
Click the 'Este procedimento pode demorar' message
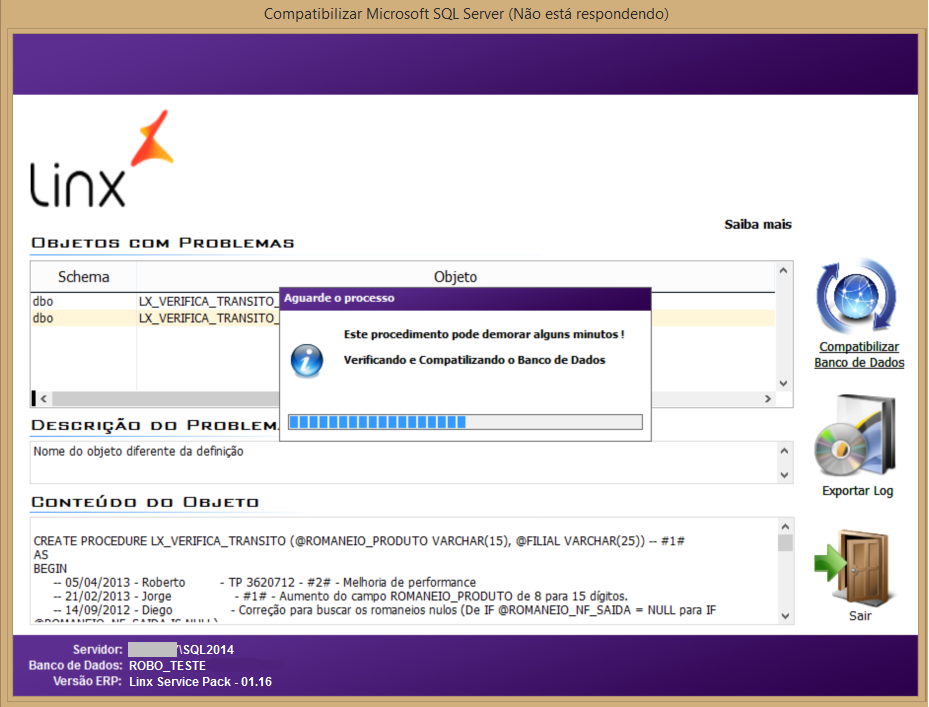pos(484,334)
